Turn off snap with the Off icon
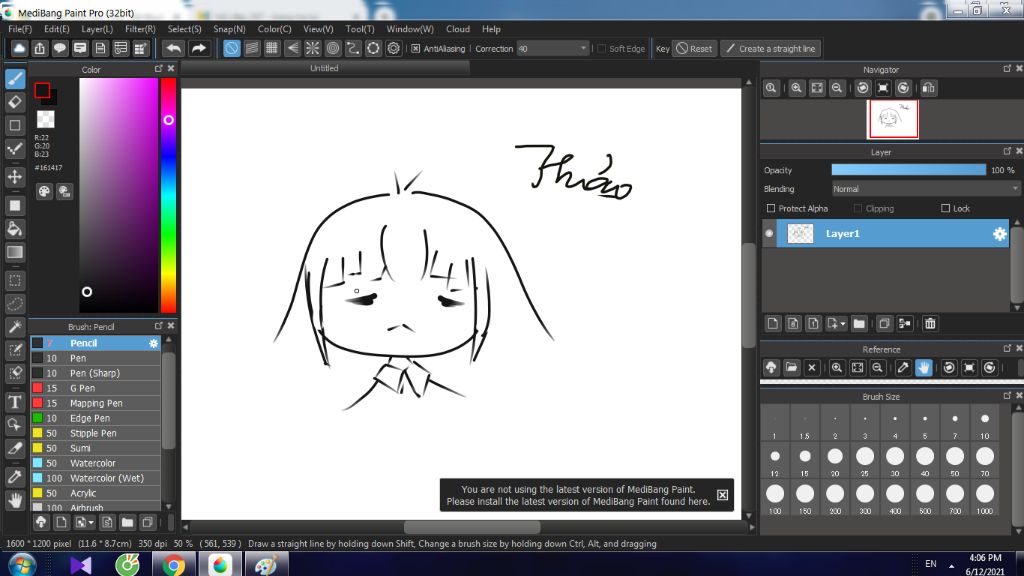Viewport: 1024px width, 576px height. click(231, 48)
